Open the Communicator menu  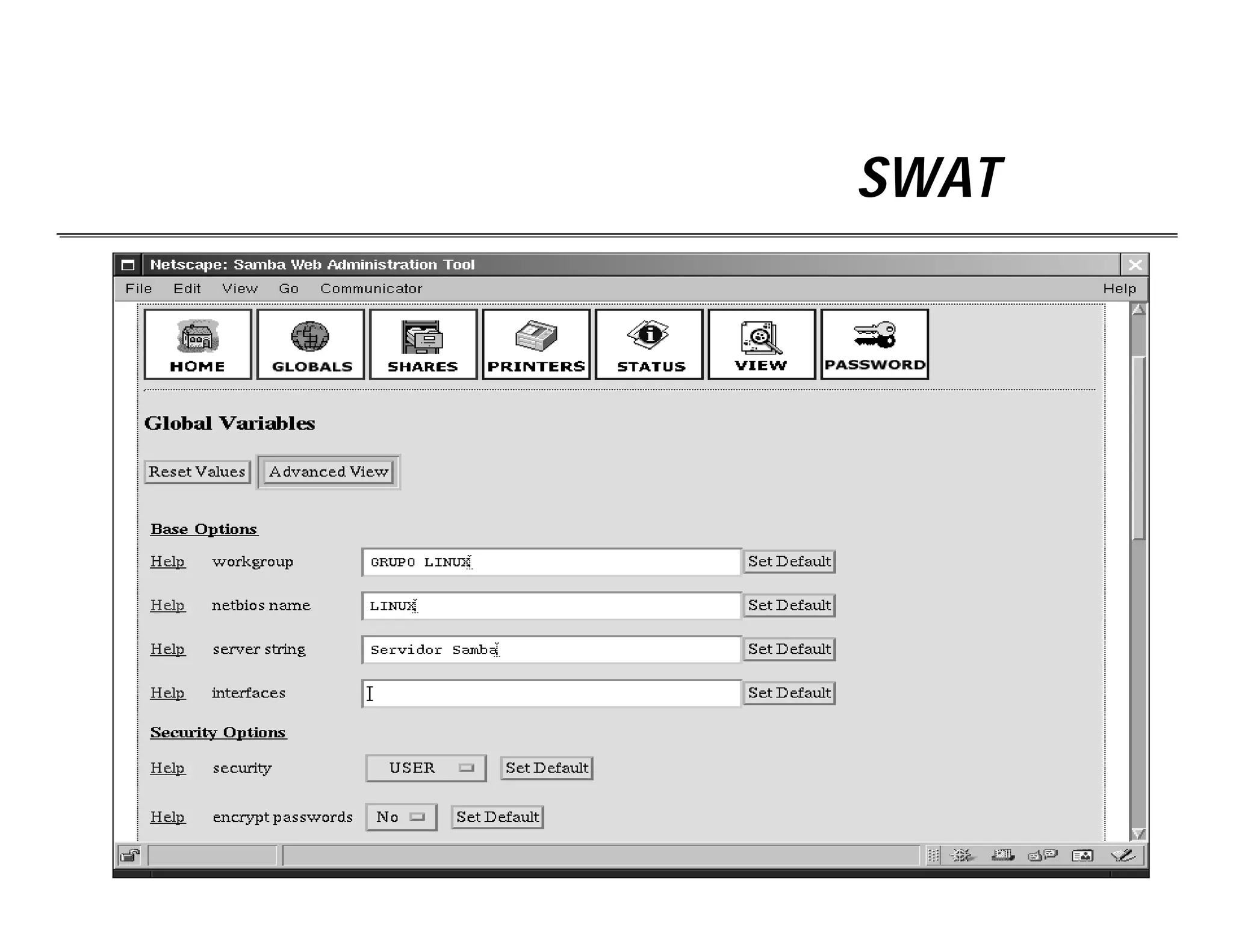point(371,289)
